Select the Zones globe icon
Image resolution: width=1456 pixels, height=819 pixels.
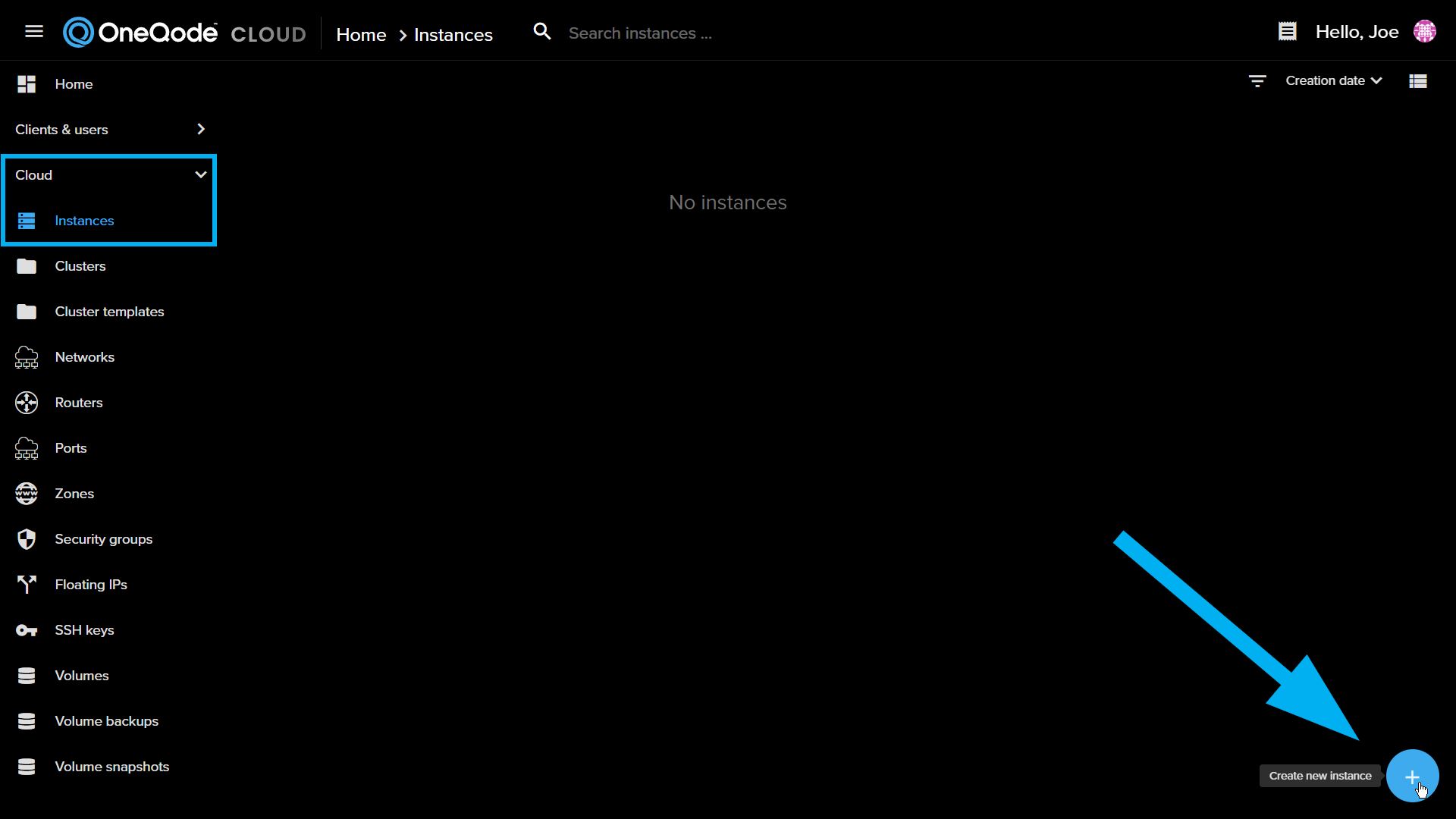coord(27,494)
